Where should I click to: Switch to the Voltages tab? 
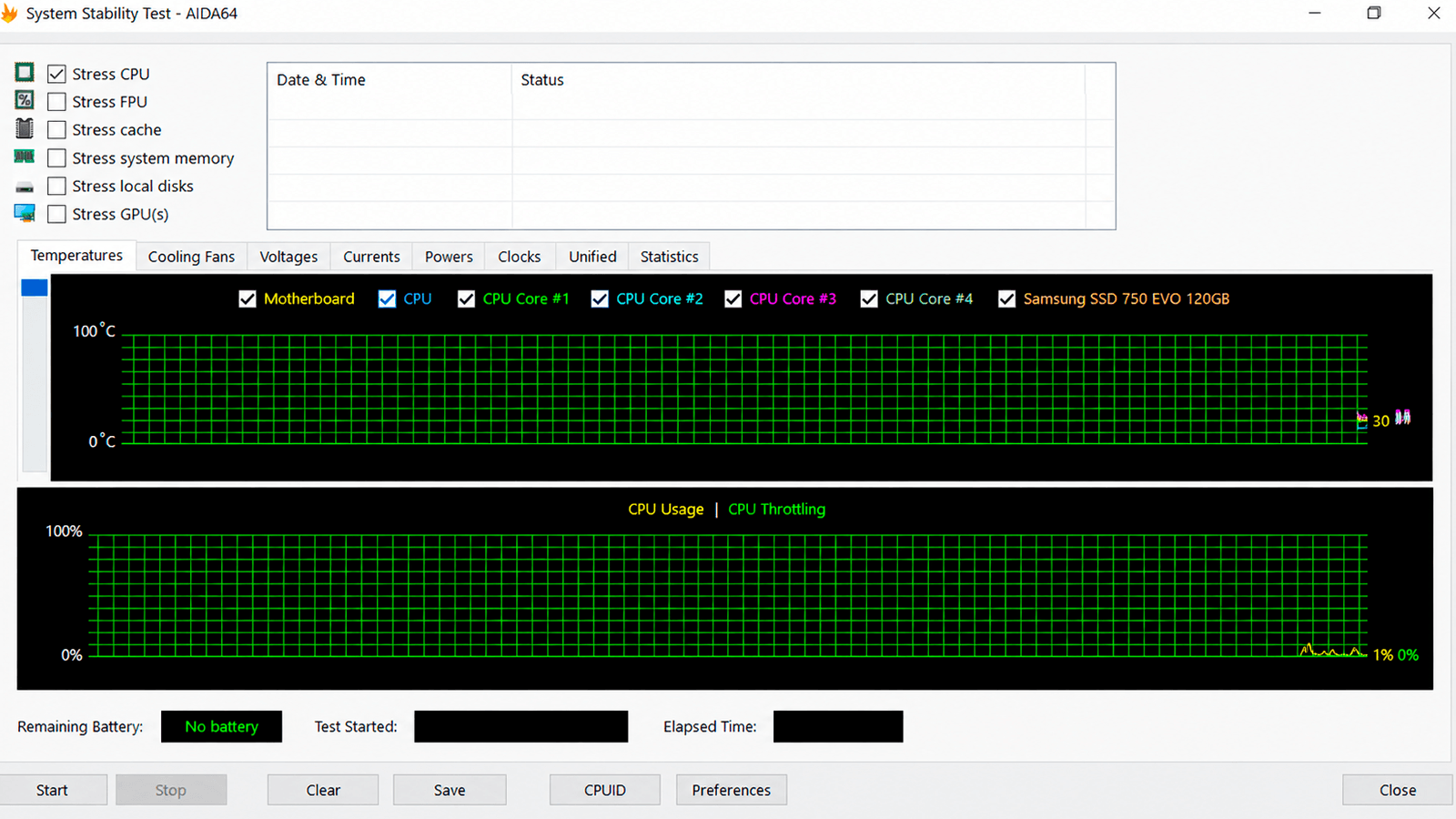point(288,257)
